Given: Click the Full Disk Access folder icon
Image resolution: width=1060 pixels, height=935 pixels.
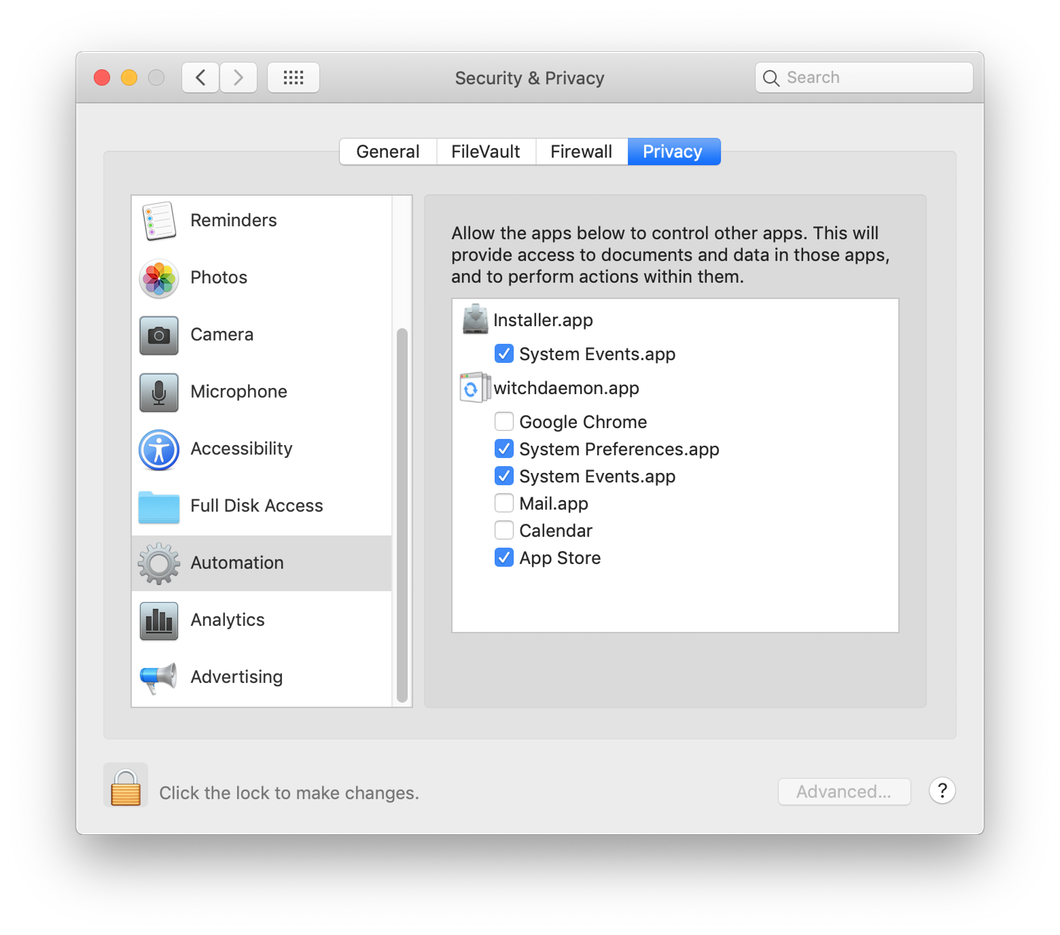Looking at the screenshot, I should [159, 506].
